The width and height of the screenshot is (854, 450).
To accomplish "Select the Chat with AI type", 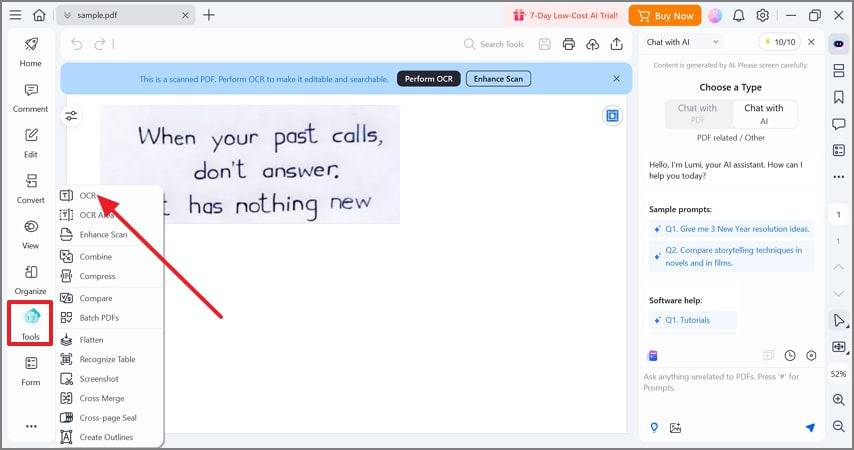I will click(x=764, y=114).
